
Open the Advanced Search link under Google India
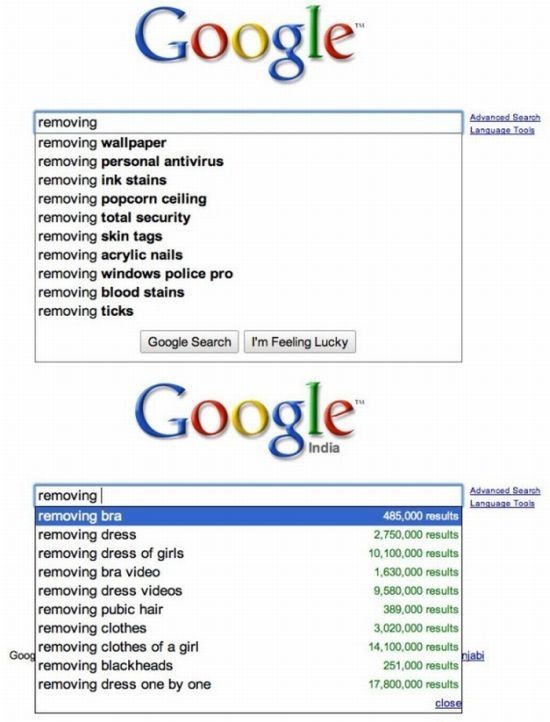[x=505, y=490]
